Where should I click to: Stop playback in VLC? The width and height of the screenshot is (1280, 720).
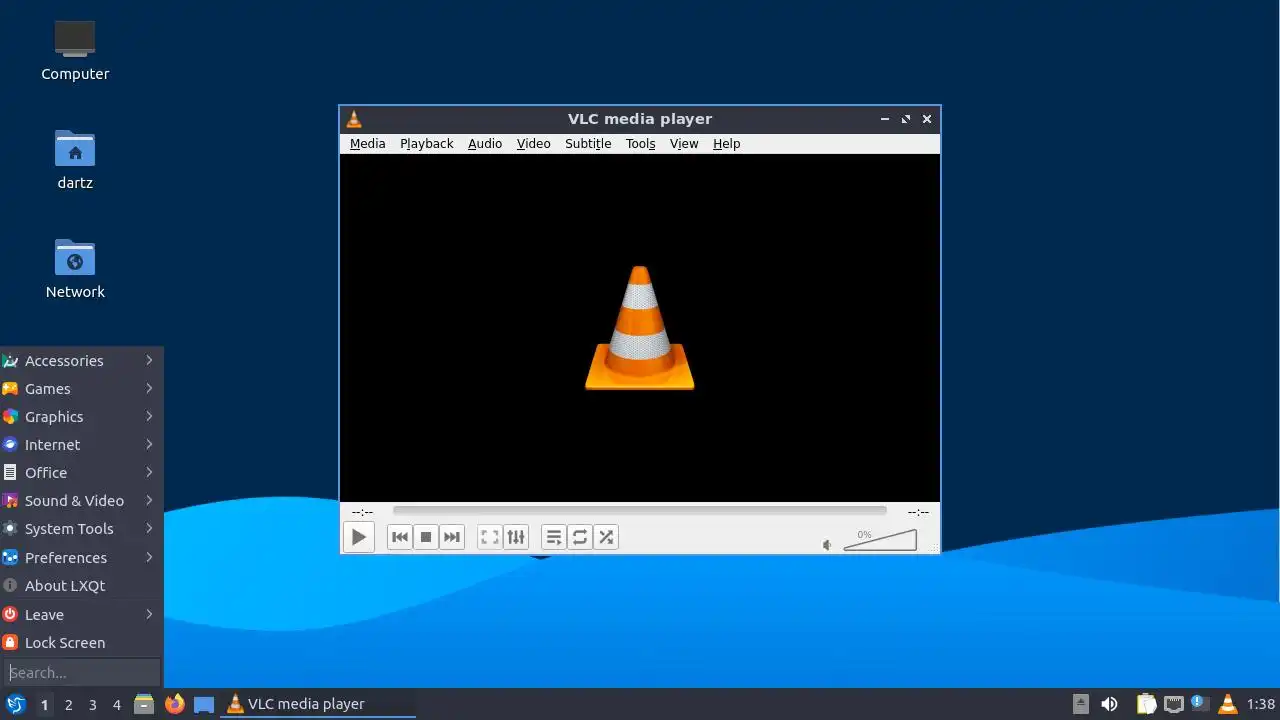click(426, 537)
